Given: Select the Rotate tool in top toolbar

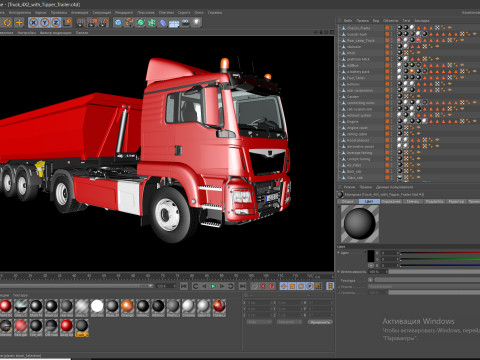Looking at the screenshot, I should (7, 23).
